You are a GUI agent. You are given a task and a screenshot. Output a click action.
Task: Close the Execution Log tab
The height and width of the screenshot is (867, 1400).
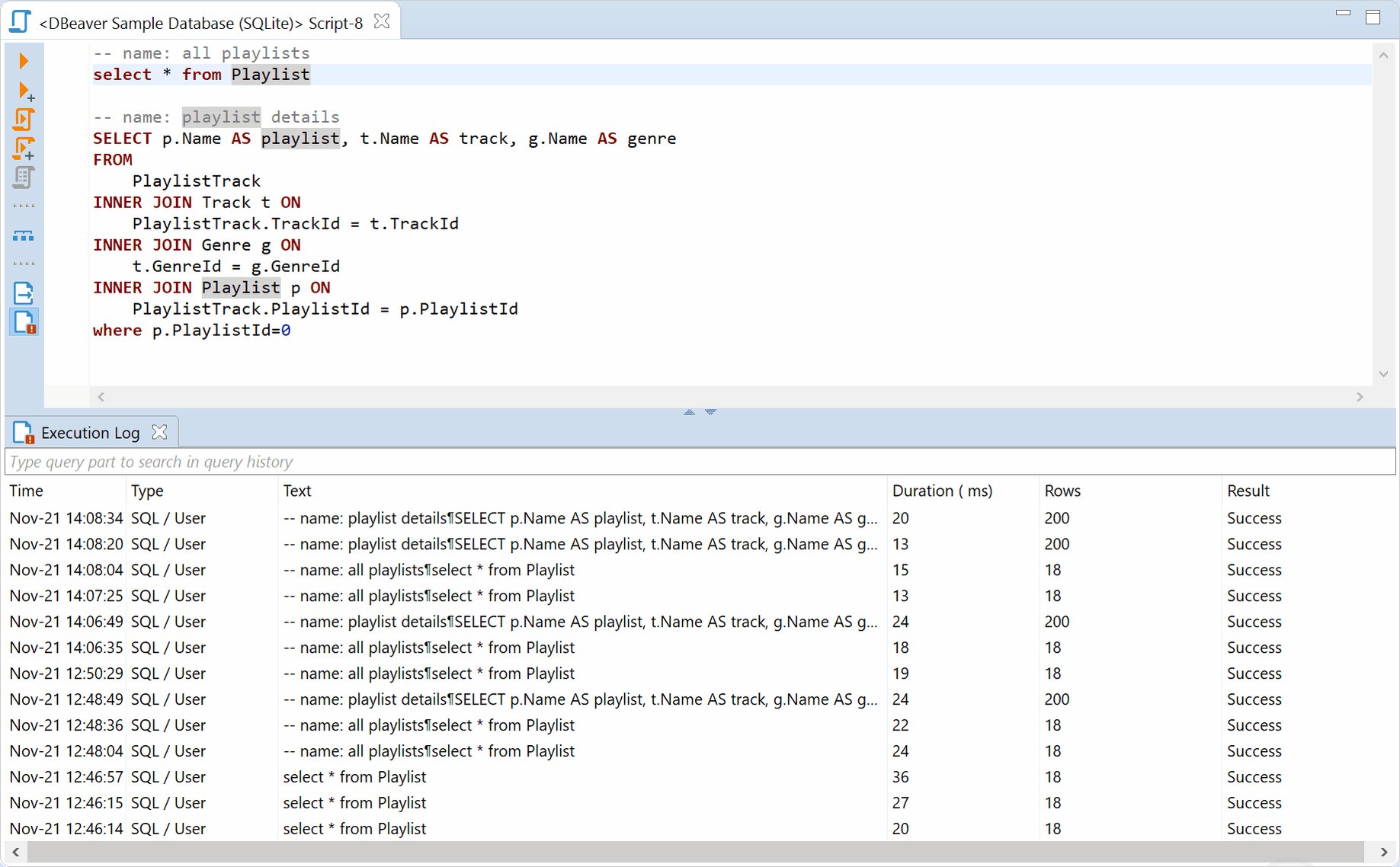(x=159, y=432)
